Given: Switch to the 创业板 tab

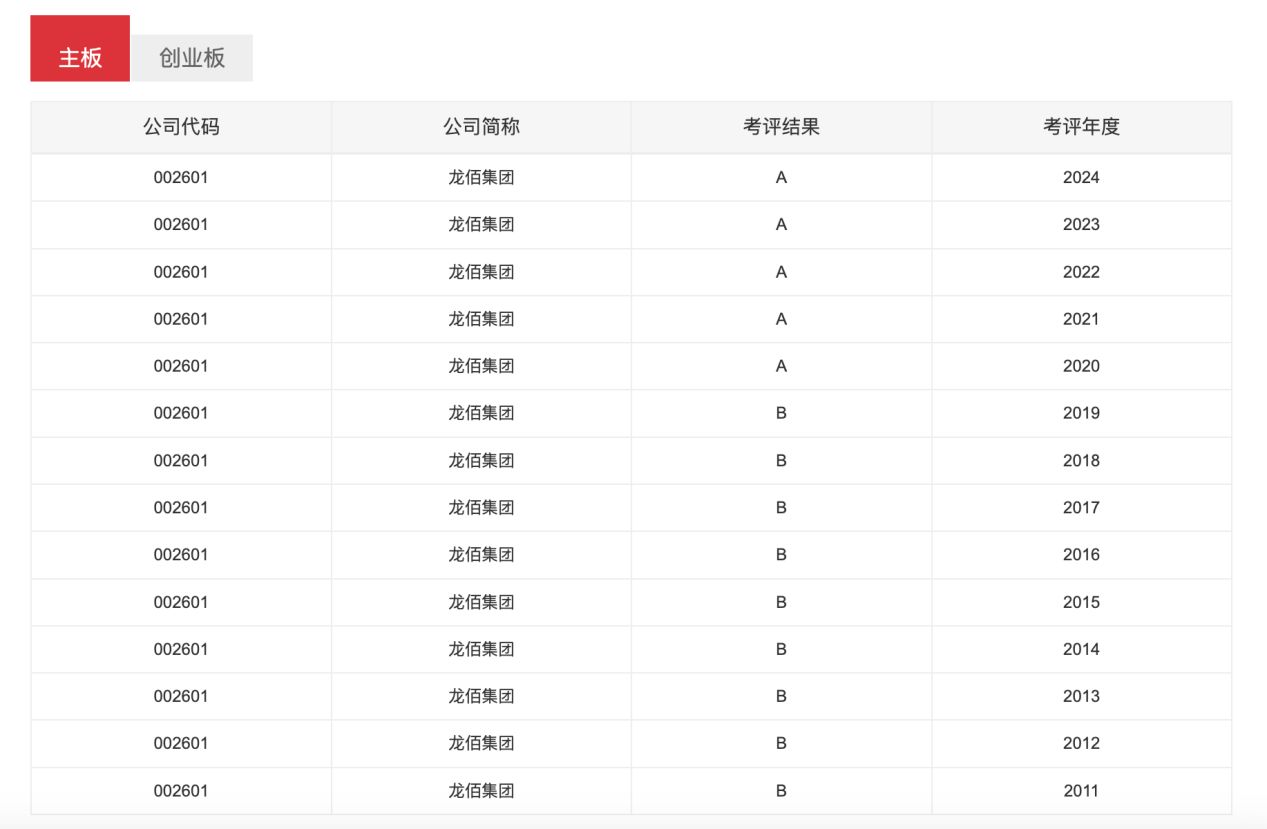Looking at the screenshot, I should [x=192, y=57].
